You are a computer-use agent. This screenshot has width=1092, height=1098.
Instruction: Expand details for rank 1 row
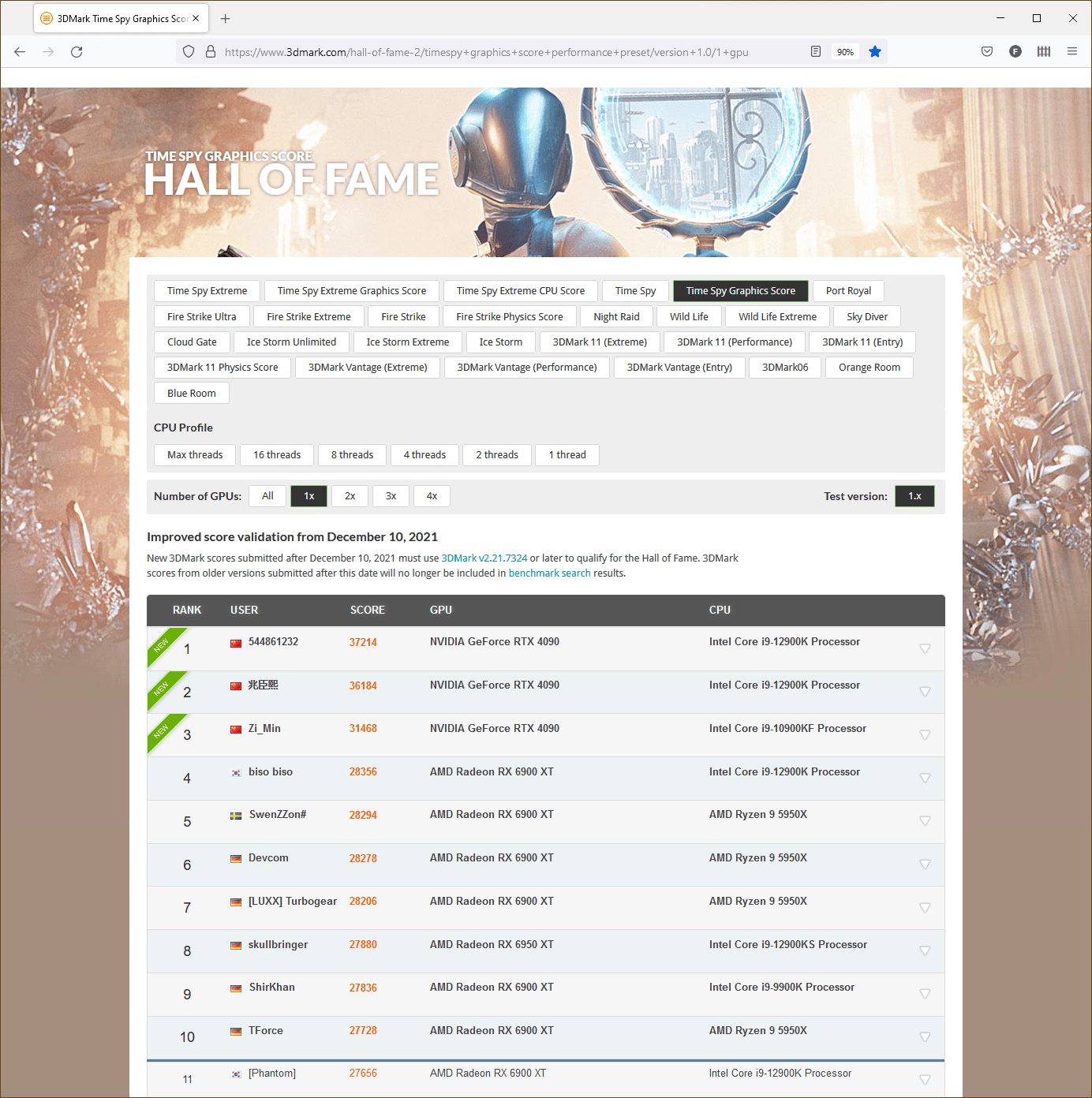pyautogui.click(x=925, y=649)
